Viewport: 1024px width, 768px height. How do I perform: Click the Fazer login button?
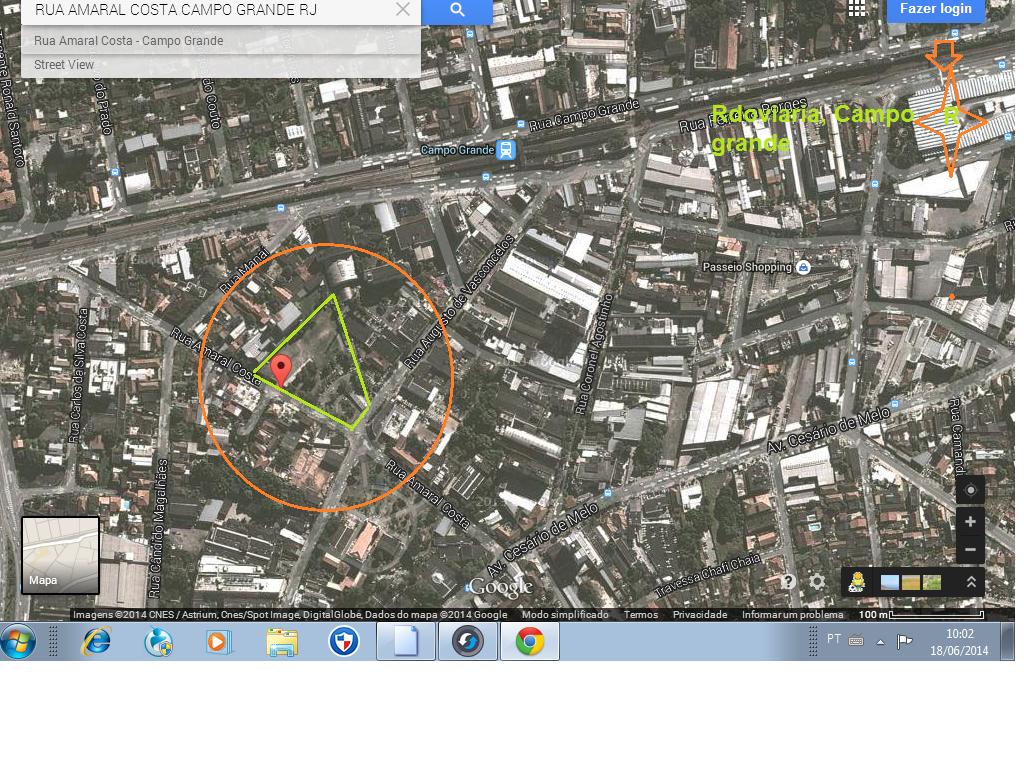tap(936, 9)
